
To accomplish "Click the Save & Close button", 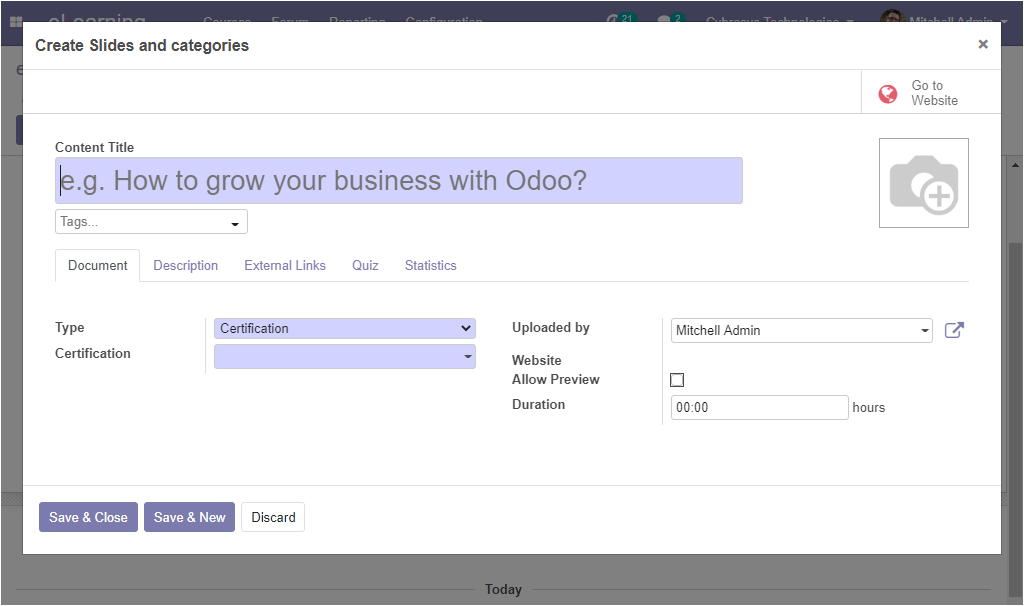I will coord(88,517).
